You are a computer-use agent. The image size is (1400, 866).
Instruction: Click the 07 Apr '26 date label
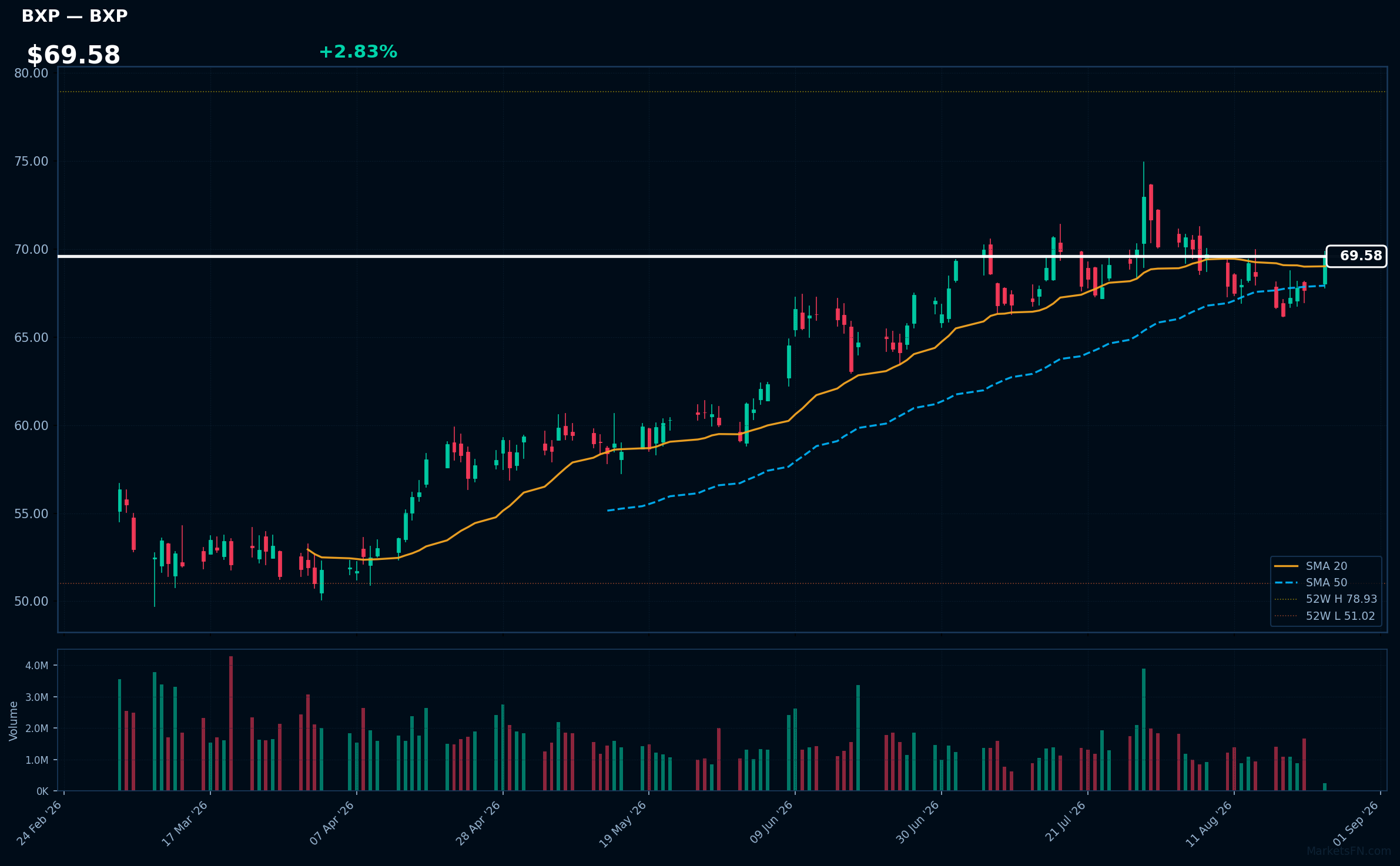[x=332, y=823]
